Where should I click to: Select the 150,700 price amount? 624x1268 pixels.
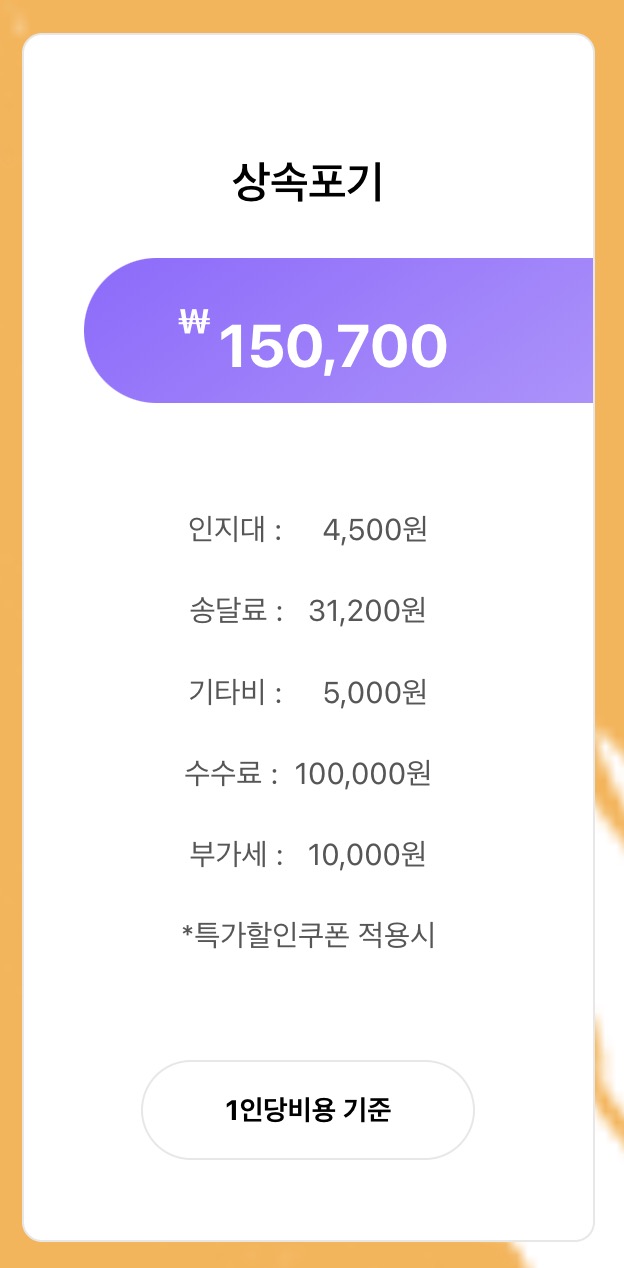coord(332,347)
